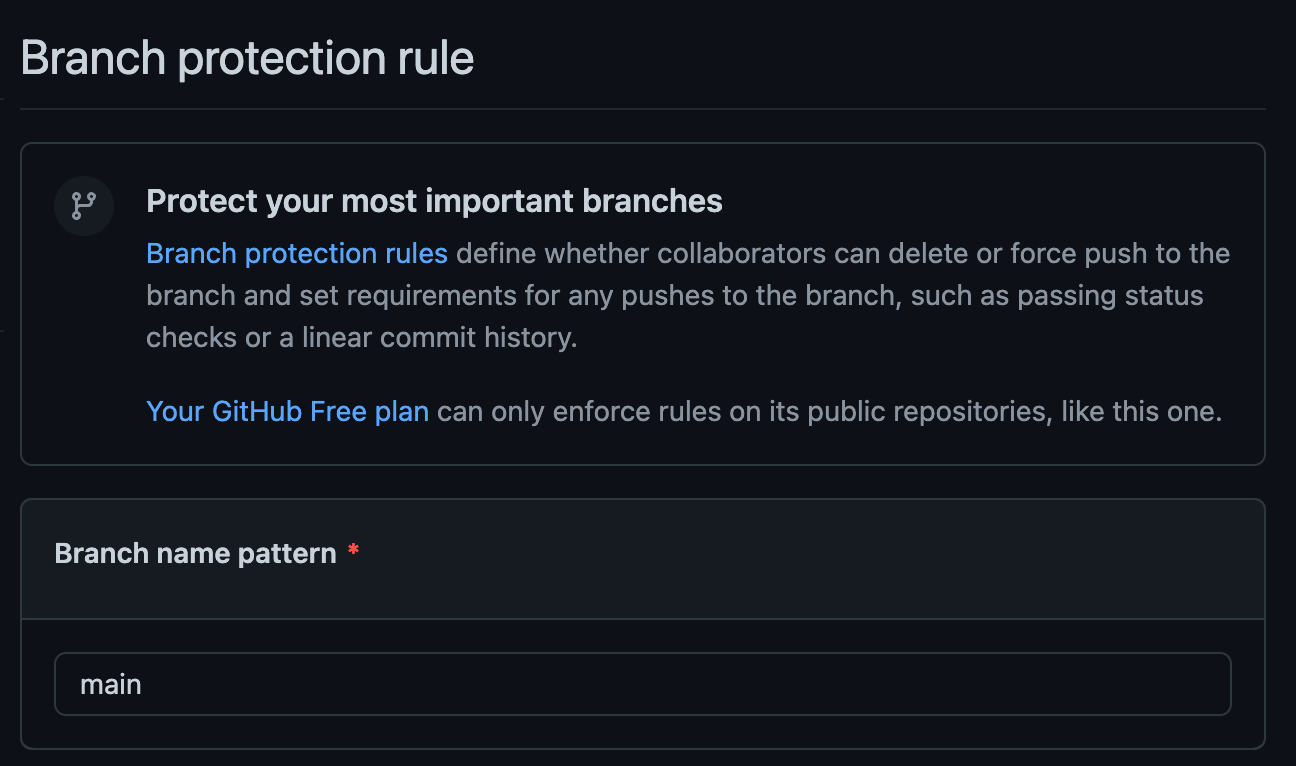Click the circular background behind branch icon

point(83,206)
